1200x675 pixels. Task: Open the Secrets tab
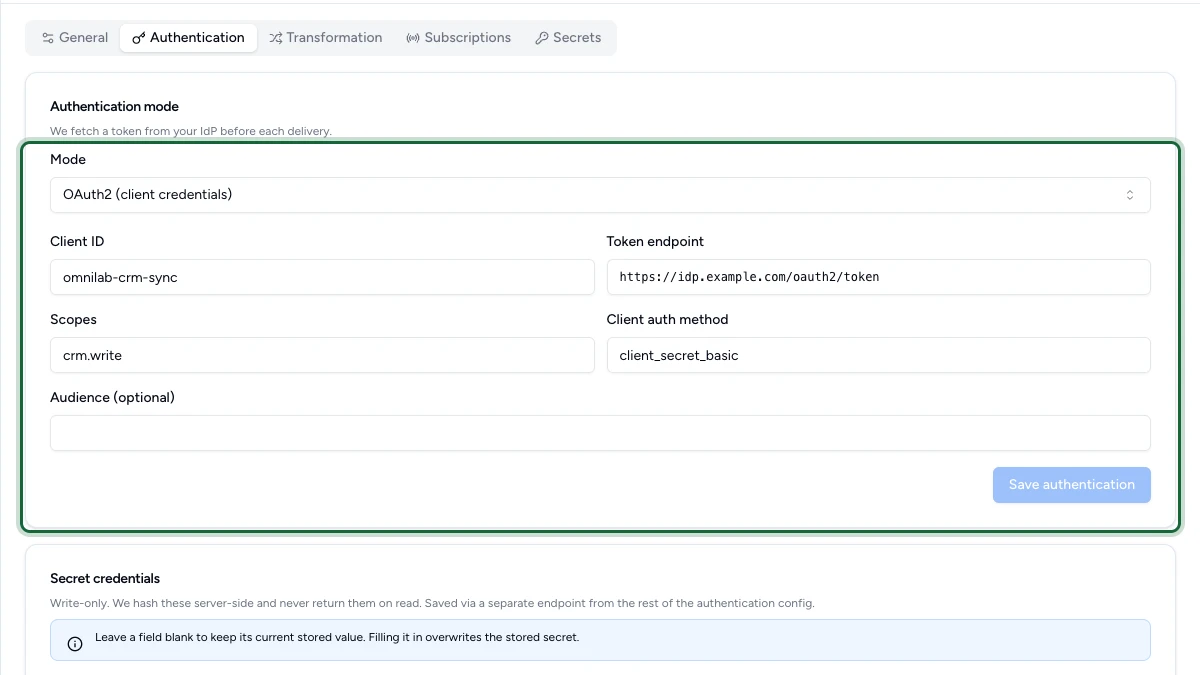coord(568,38)
